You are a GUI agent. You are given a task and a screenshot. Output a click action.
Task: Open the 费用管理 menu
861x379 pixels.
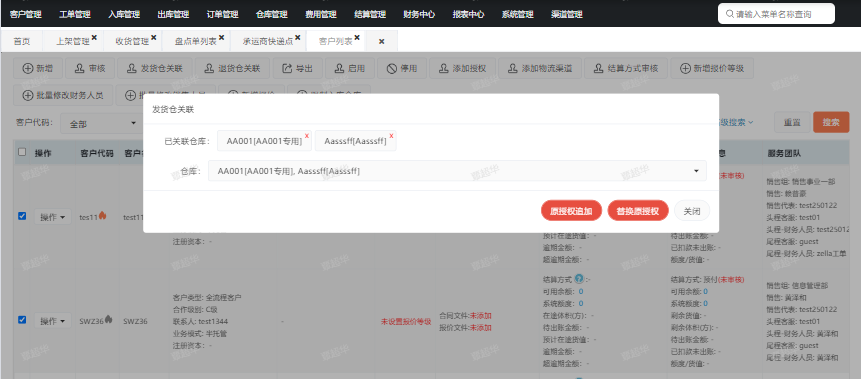321,14
